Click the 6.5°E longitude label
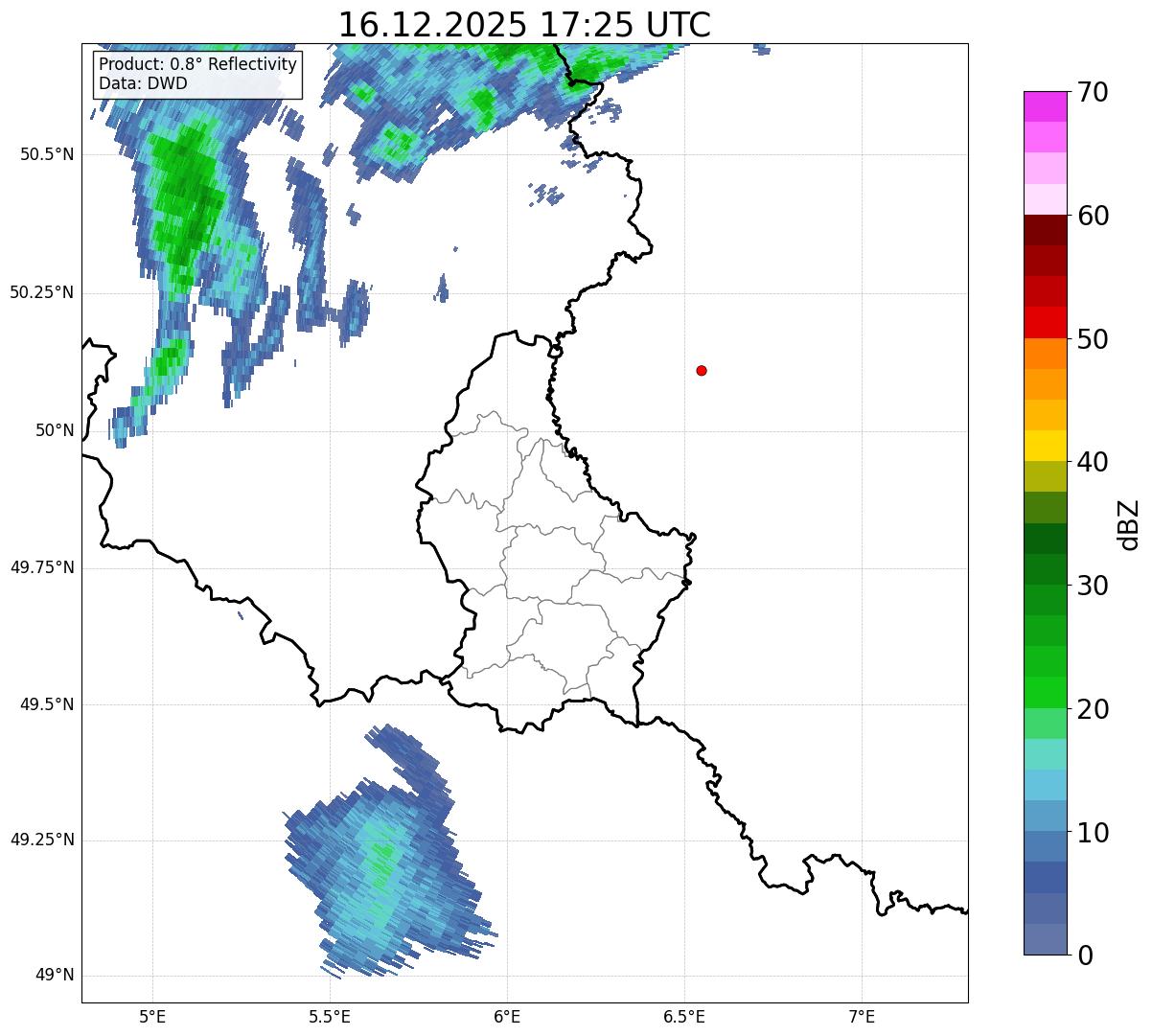The image size is (1152, 1036). [684, 1016]
